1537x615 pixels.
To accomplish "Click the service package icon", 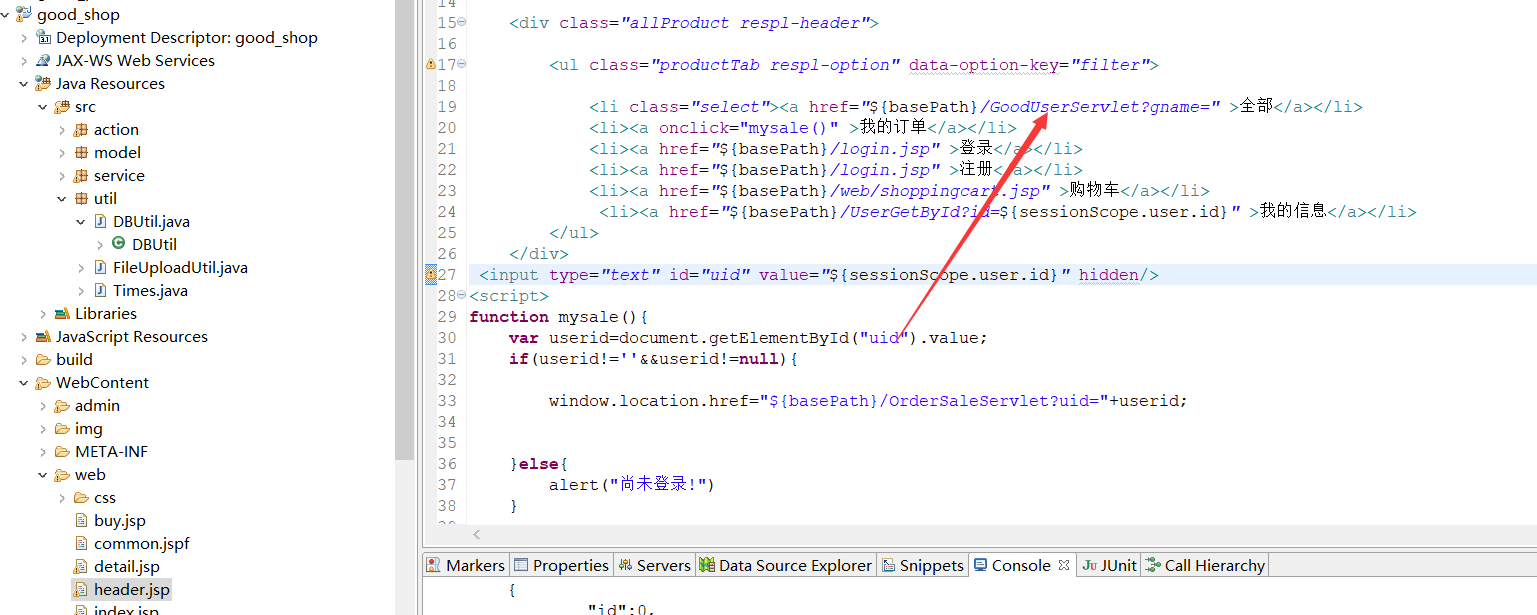I will click(x=81, y=175).
